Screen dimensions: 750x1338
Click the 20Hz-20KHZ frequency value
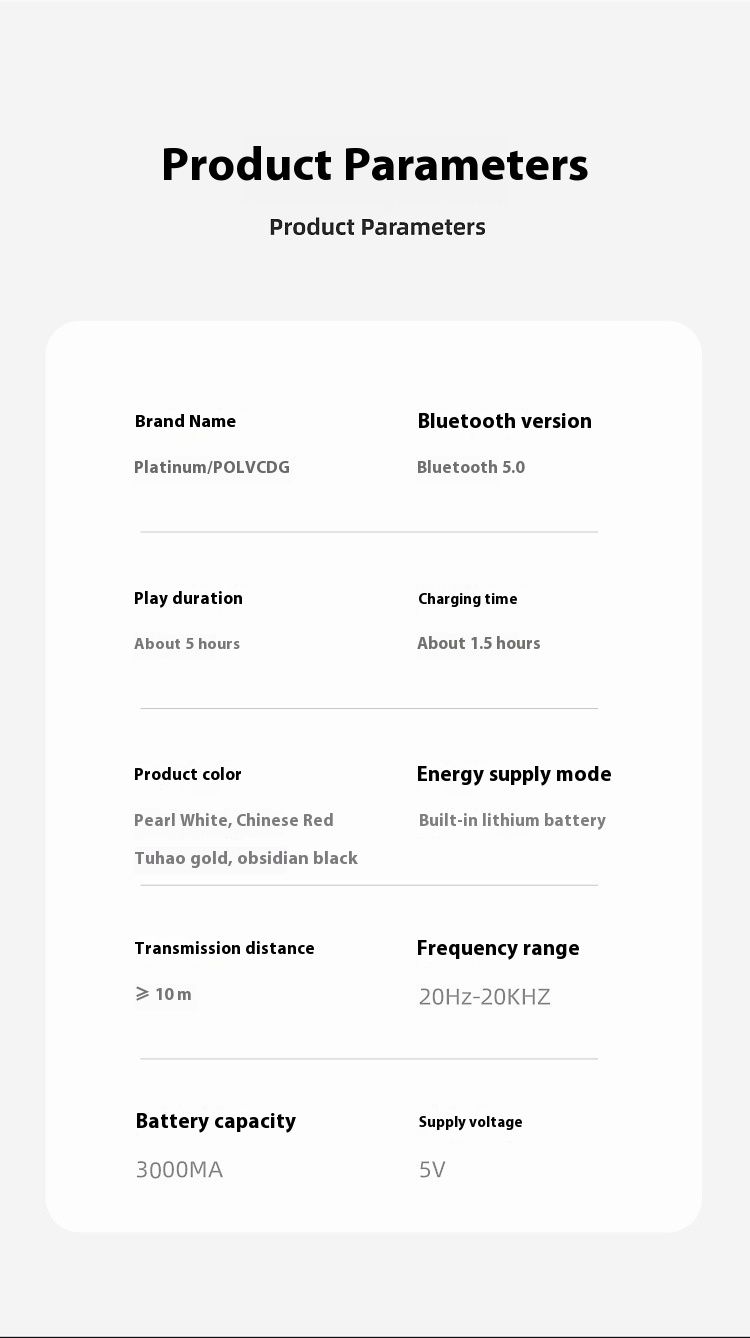pyautogui.click(x=484, y=996)
